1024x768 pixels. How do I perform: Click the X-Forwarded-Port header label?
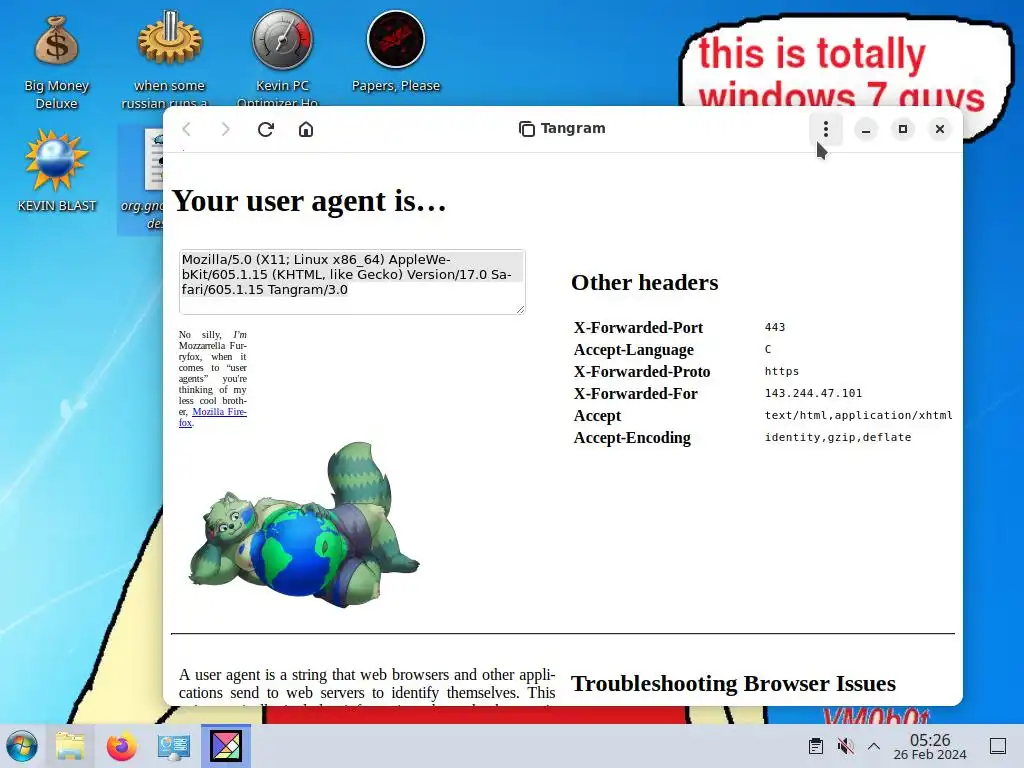(x=638, y=327)
